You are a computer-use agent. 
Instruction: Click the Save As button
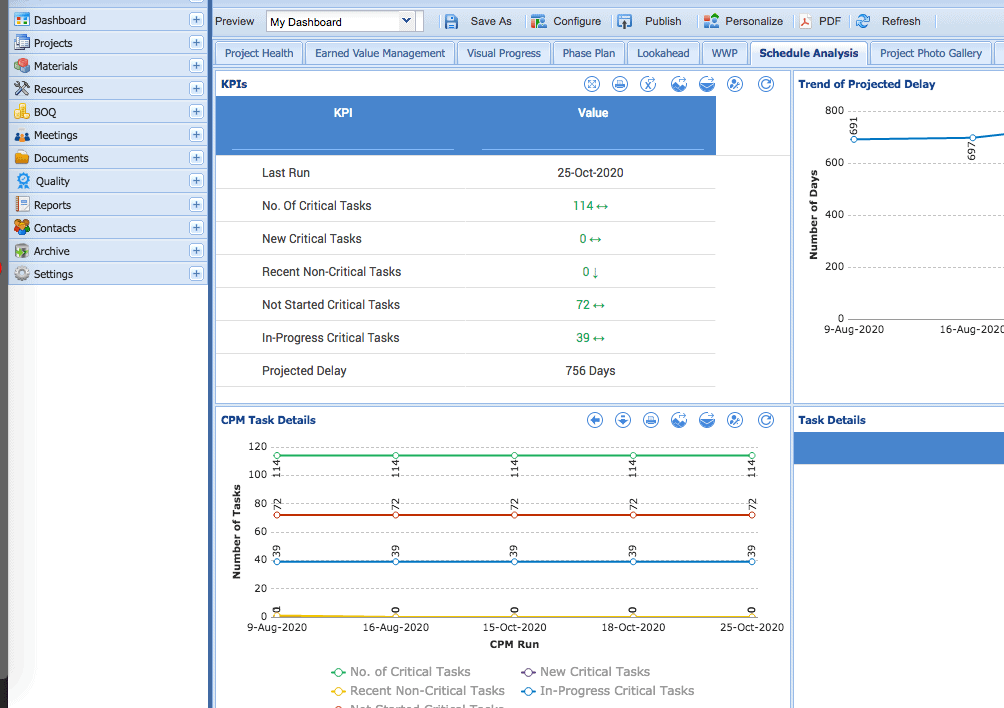click(x=478, y=21)
